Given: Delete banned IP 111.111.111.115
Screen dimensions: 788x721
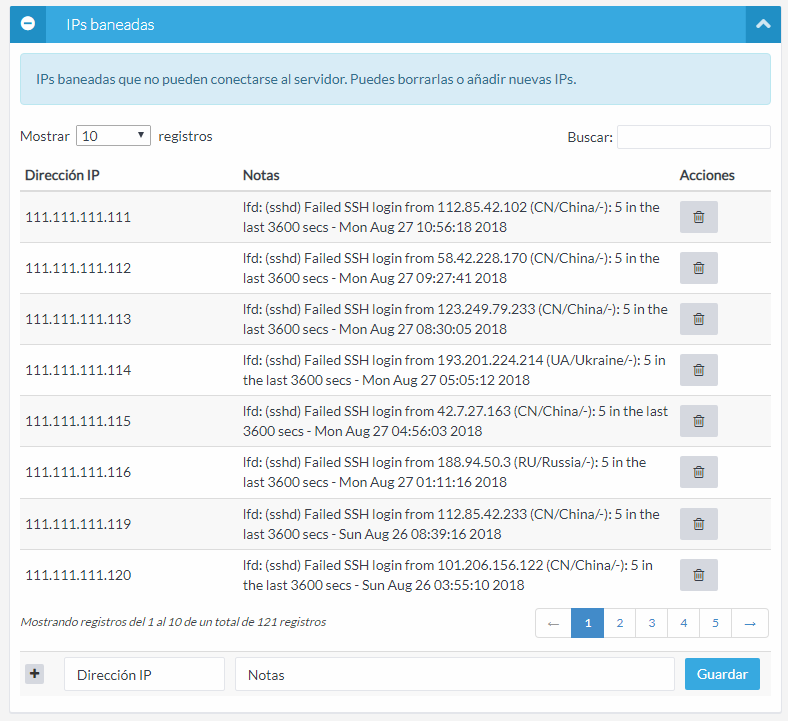Looking at the screenshot, I should pyautogui.click(x=698, y=421).
